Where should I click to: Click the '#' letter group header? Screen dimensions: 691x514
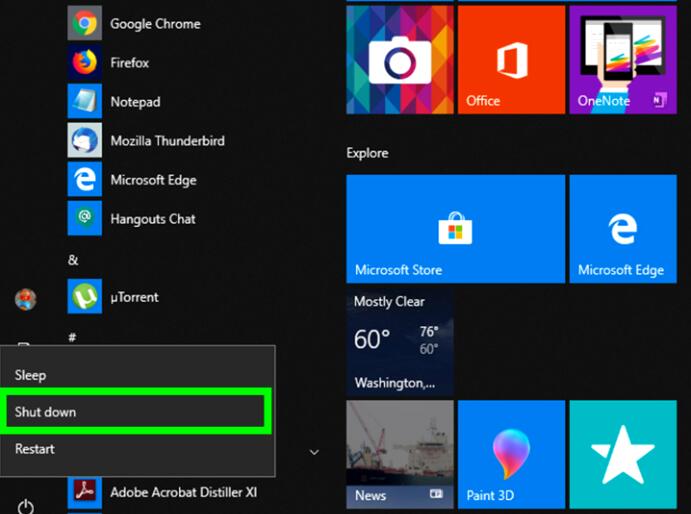(x=72, y=338)
